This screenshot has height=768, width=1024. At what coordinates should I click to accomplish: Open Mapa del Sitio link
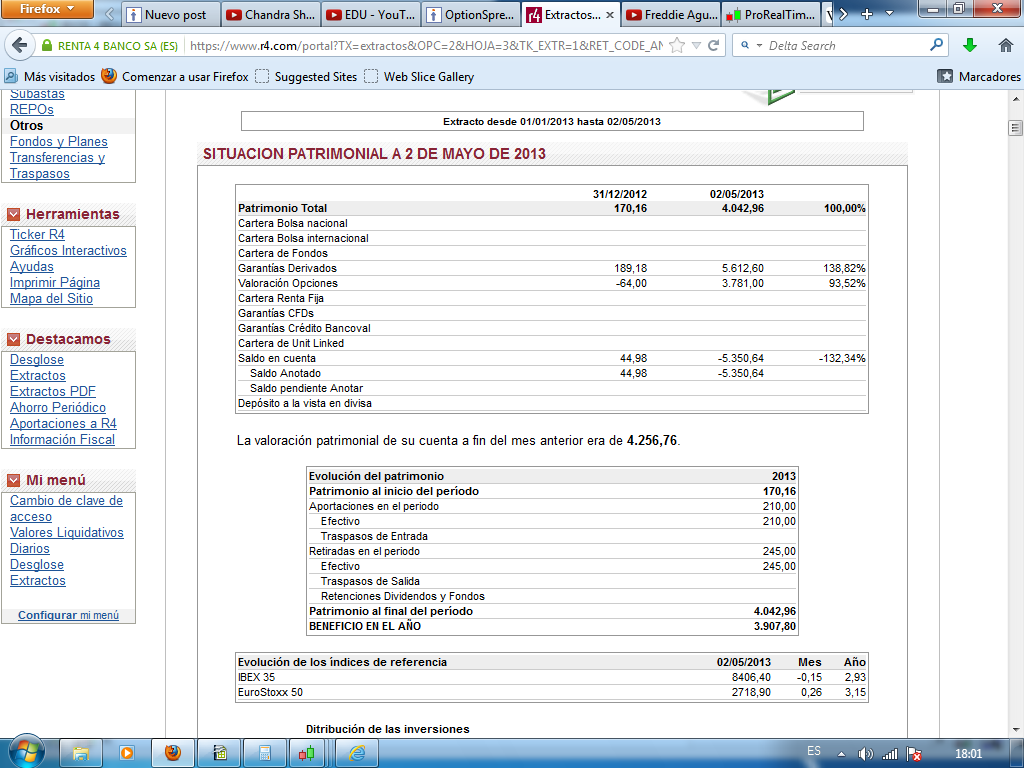point(52,298)
